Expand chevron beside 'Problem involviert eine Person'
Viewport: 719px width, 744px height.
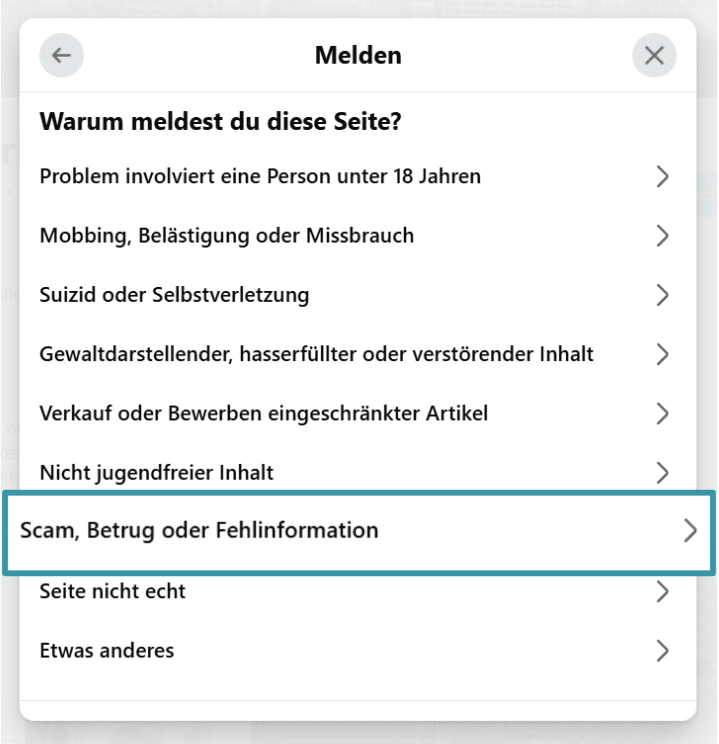(661, 177)
